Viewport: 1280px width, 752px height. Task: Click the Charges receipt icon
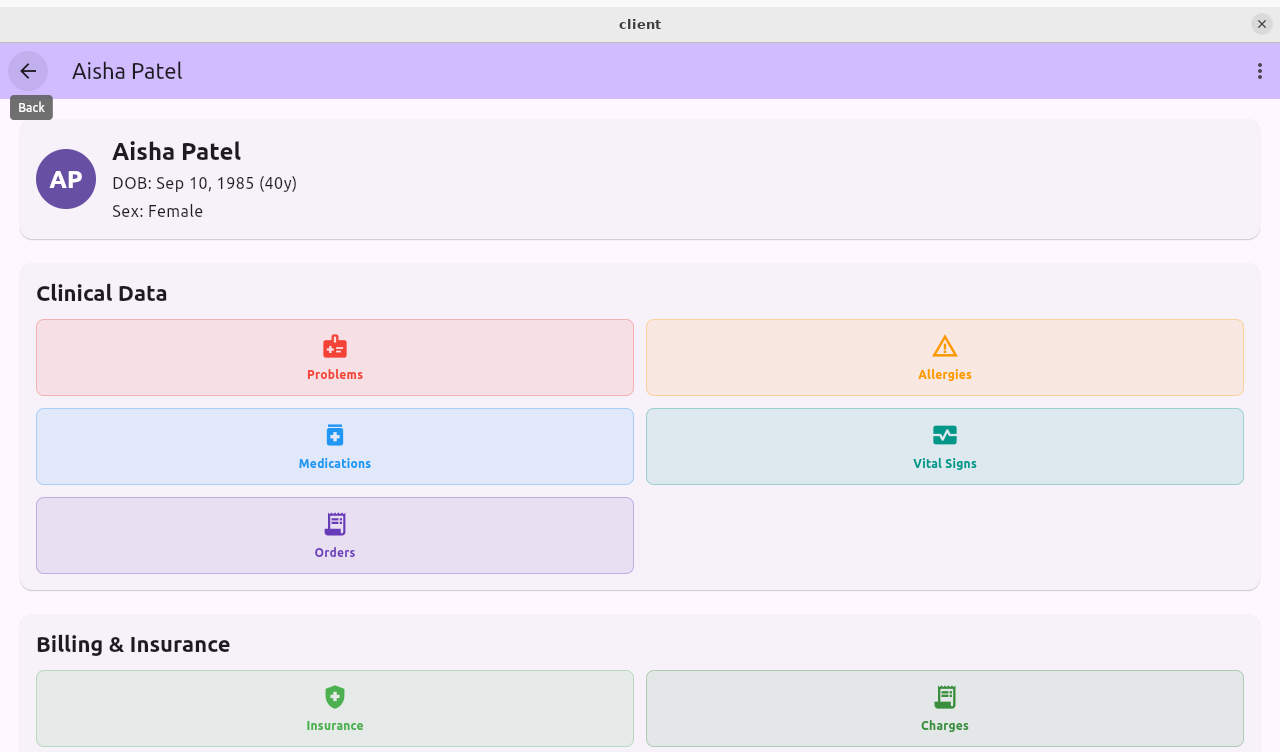pyautogui.click(x=945, y=697)
